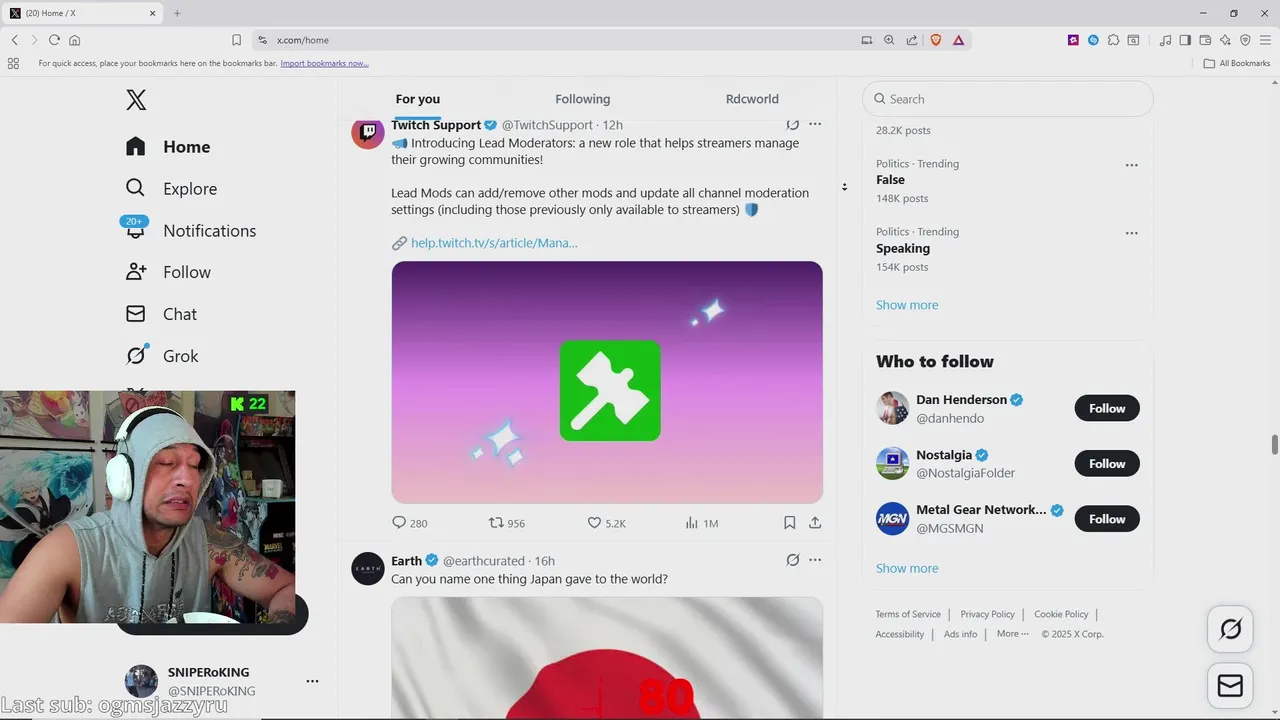Switch to the For you tab
1280x720 pixels.
click(x=418, y=99)
